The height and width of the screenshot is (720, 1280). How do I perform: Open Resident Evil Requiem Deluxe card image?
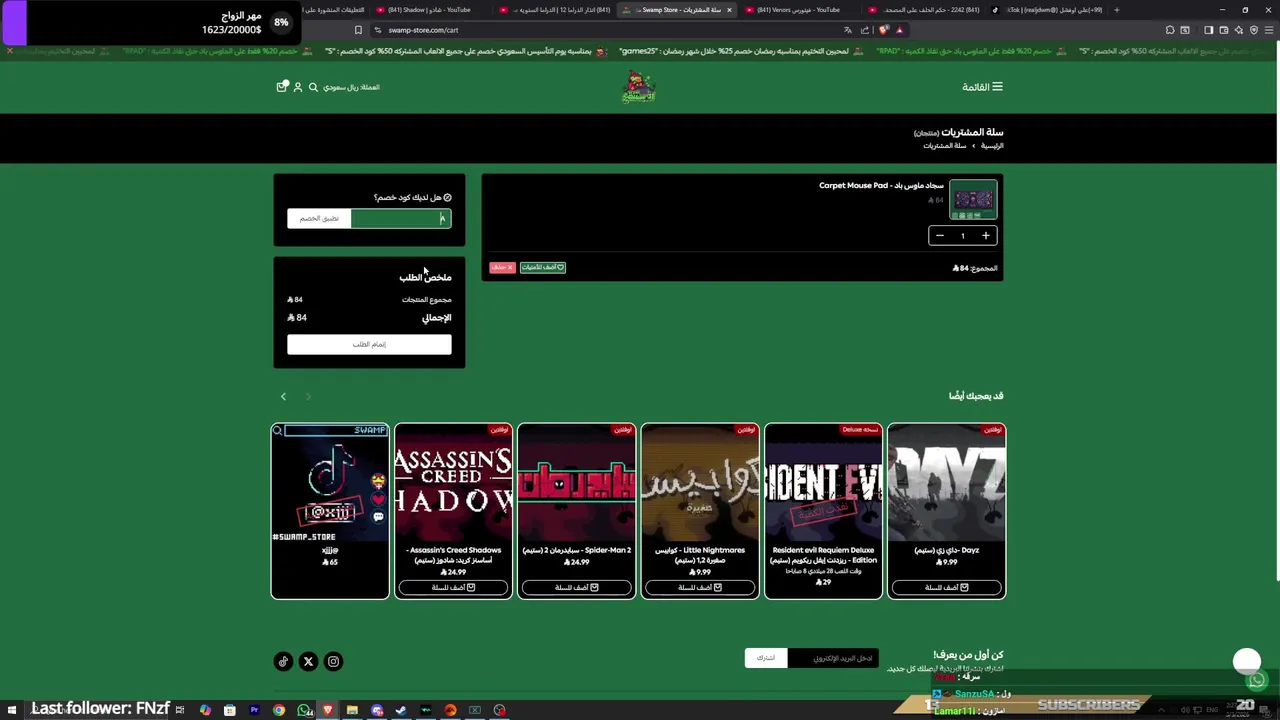pyautogui.click(x=823, y=482)
